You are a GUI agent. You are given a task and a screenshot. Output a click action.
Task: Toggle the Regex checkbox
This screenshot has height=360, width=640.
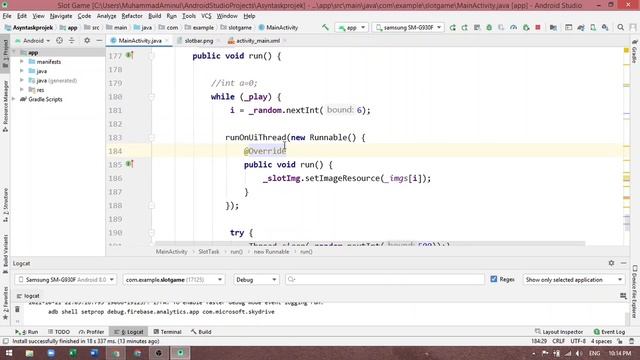pos(494,279)
